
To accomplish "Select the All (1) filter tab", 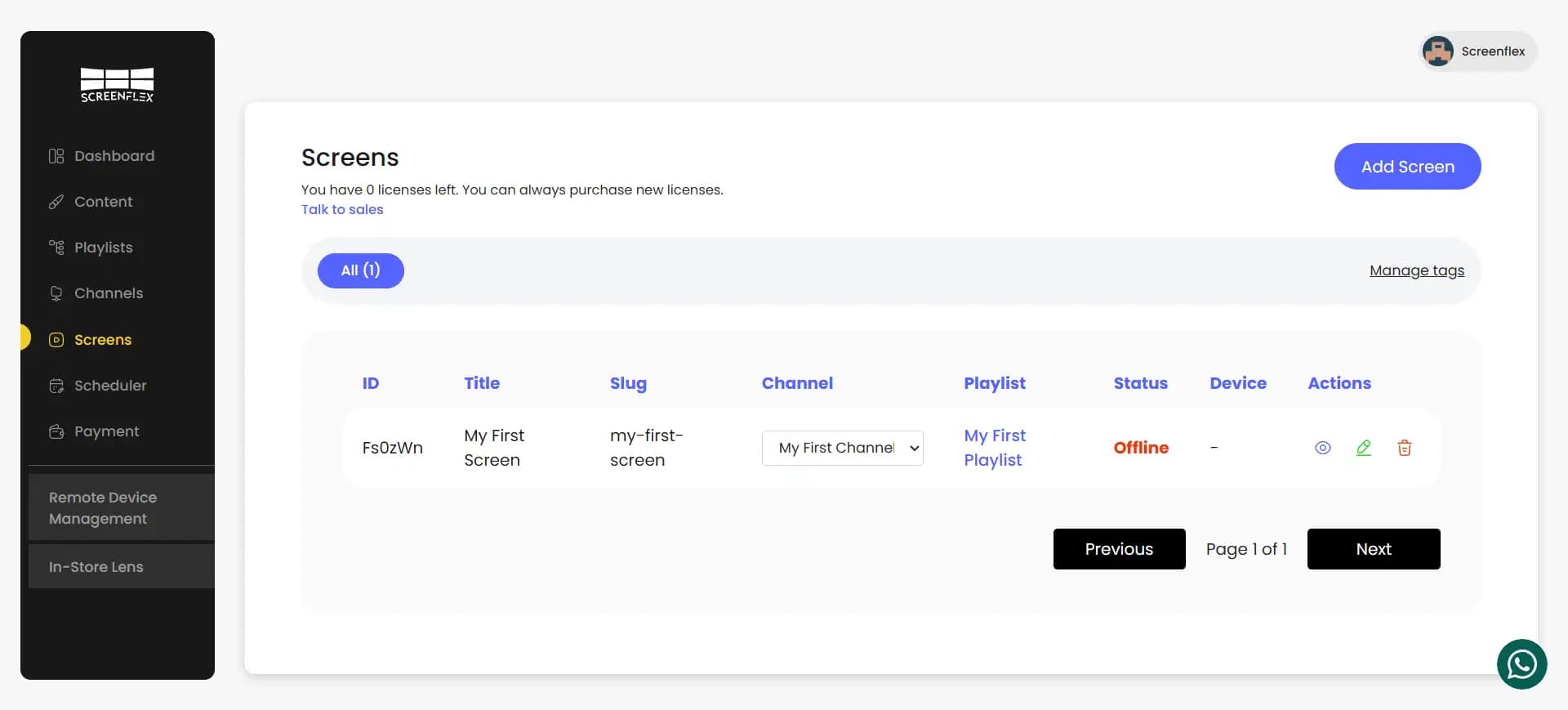I will 360,270.
